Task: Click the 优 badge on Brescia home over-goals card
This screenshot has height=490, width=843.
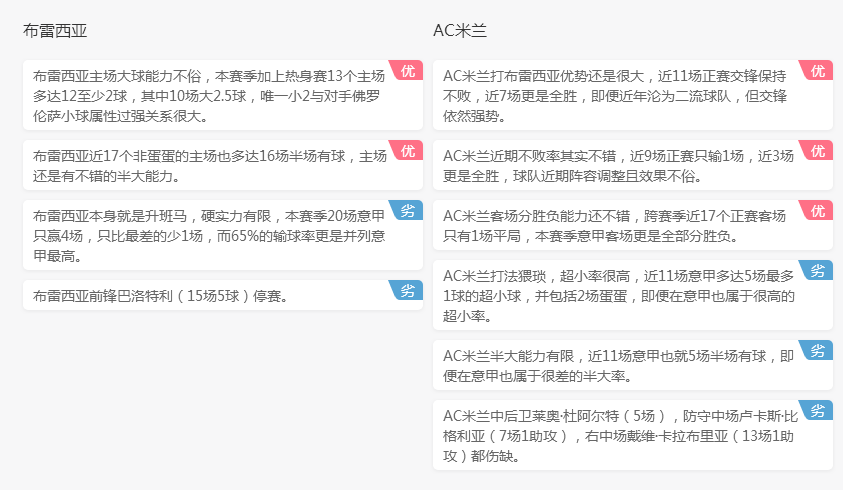Action: coord(407,71)
